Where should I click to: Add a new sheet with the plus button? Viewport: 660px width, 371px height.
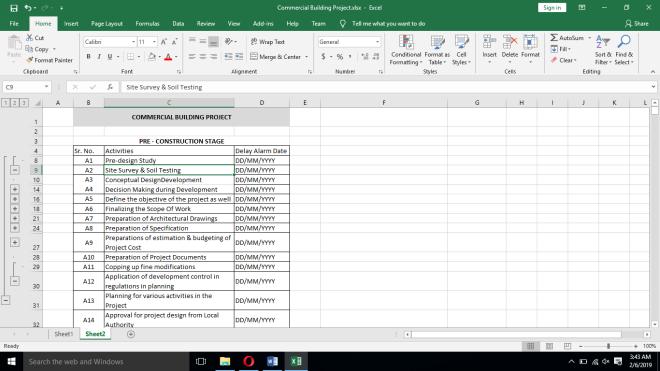[x=131, y=334]
